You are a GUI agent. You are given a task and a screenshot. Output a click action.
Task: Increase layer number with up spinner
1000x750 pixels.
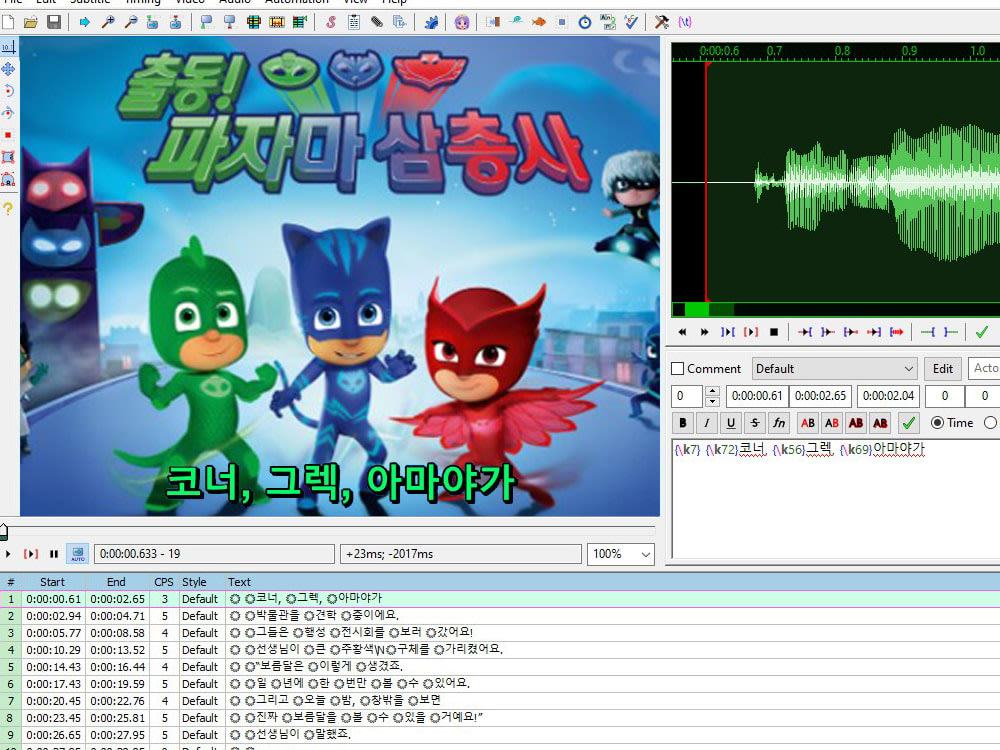coord(712,391)
